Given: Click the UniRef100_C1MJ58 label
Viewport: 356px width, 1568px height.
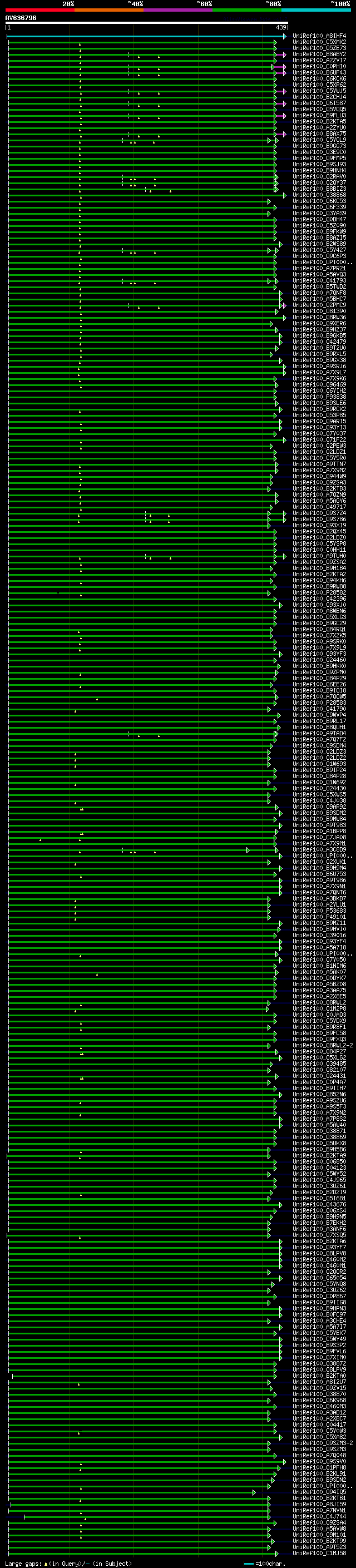Looking at the screenshot, I should 319,1553.
